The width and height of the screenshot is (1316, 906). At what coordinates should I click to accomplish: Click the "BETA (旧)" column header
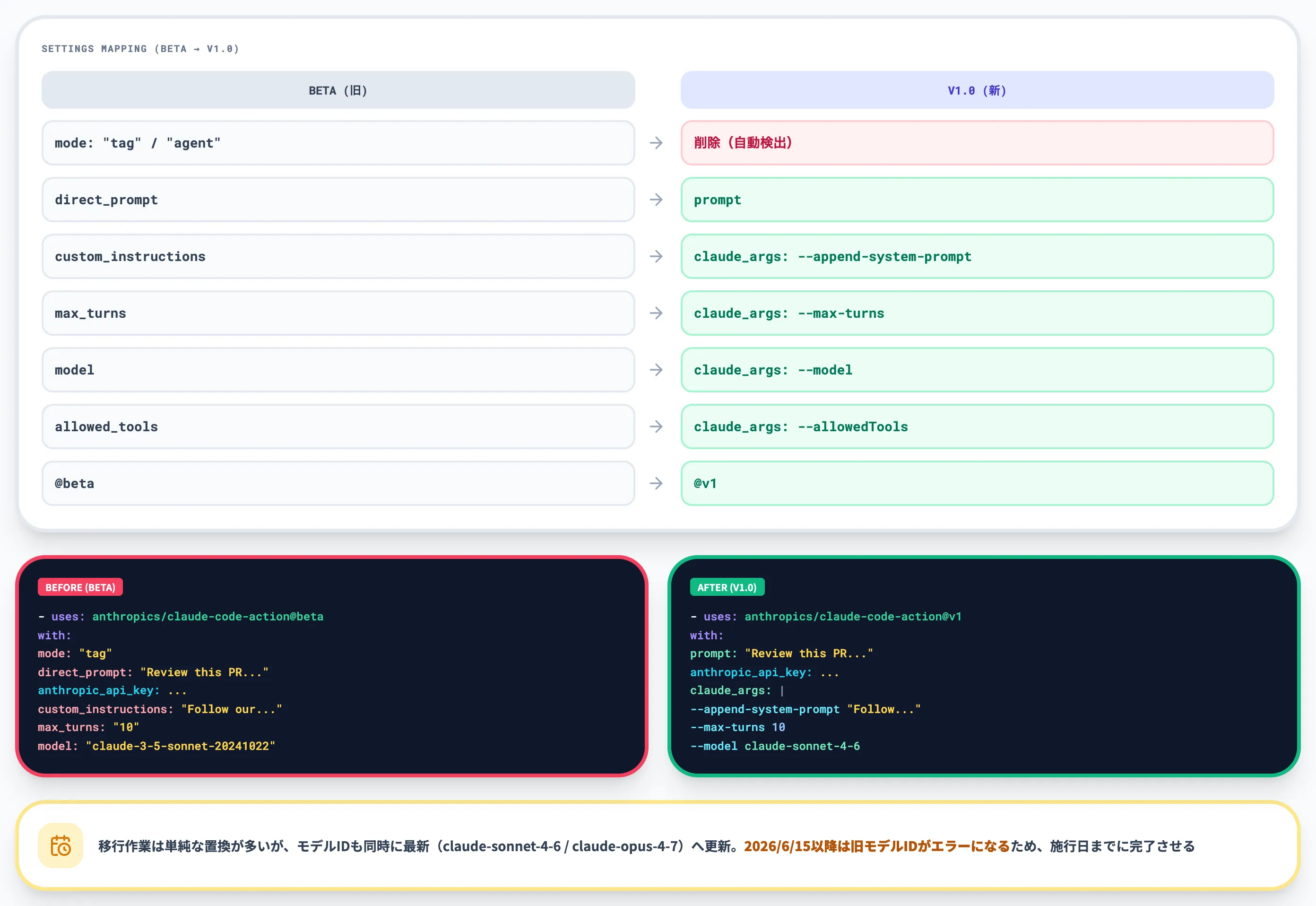click(338, 90)
